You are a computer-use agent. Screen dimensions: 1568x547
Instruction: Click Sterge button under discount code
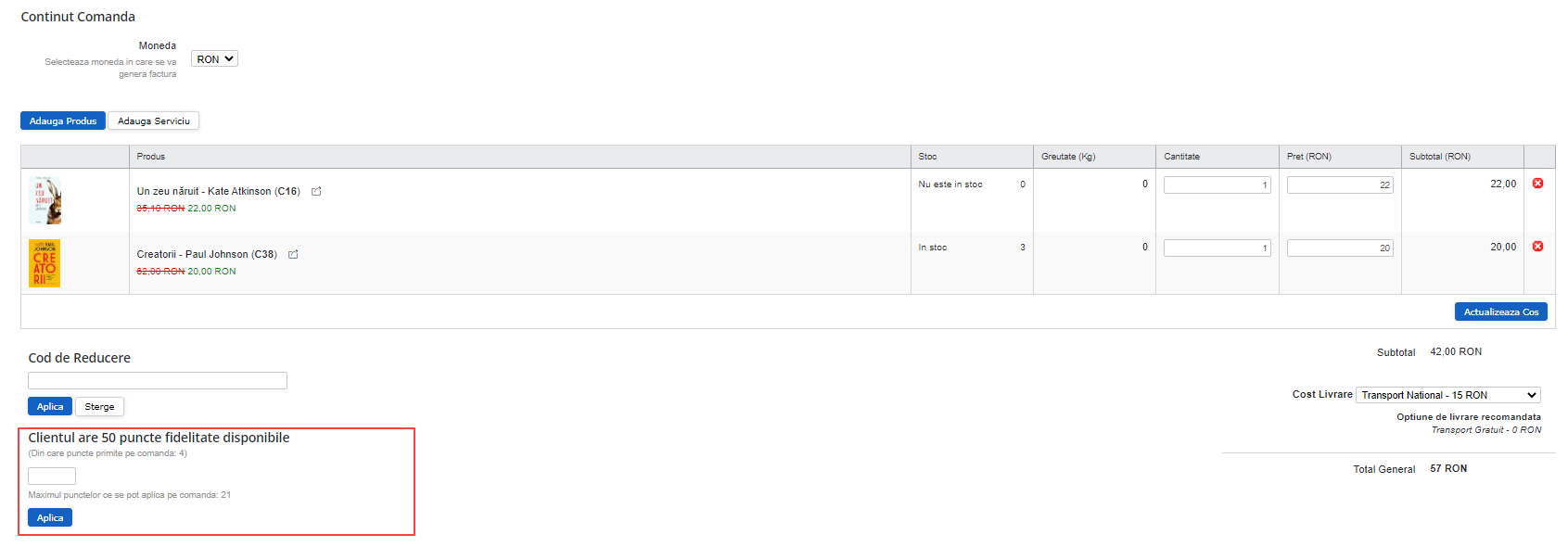point(99,407)
